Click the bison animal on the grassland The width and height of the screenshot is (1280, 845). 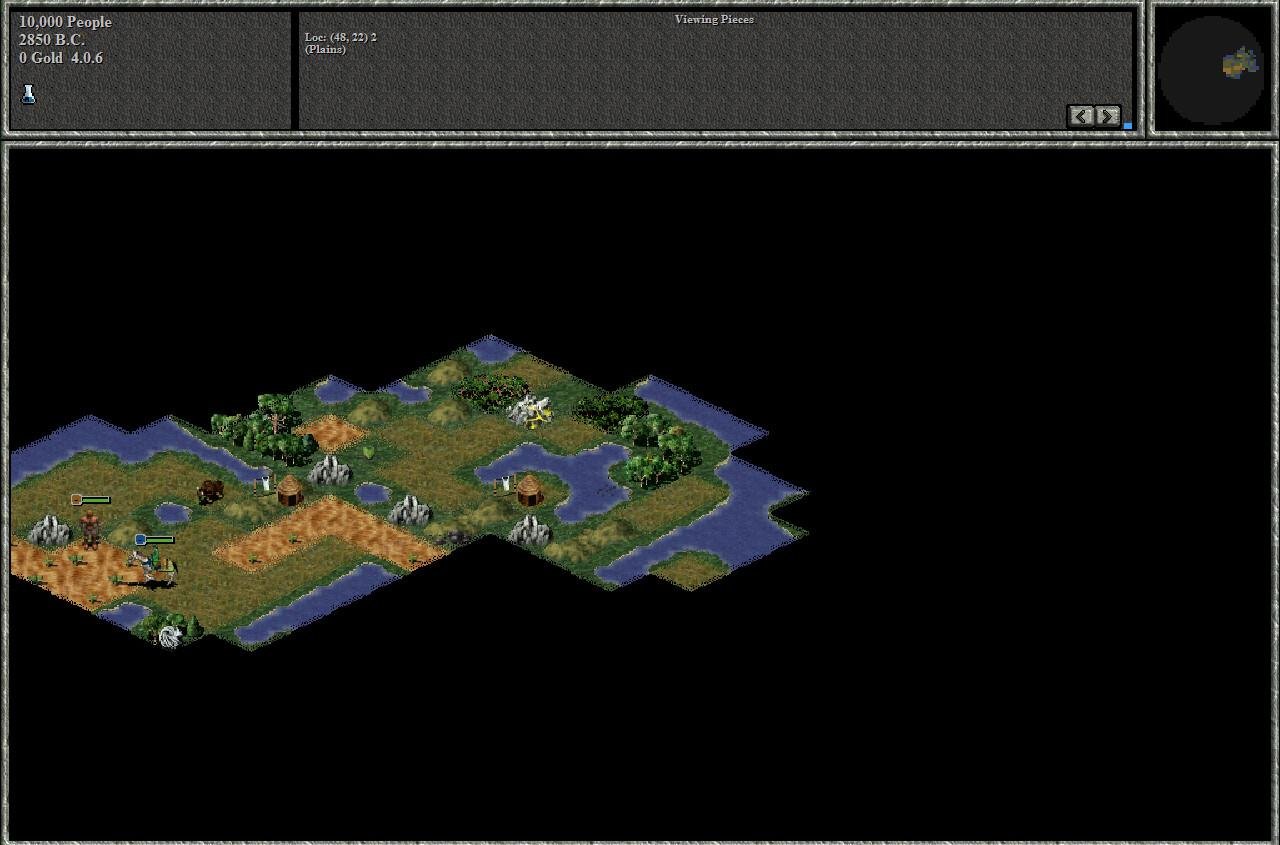click(210, 490)
